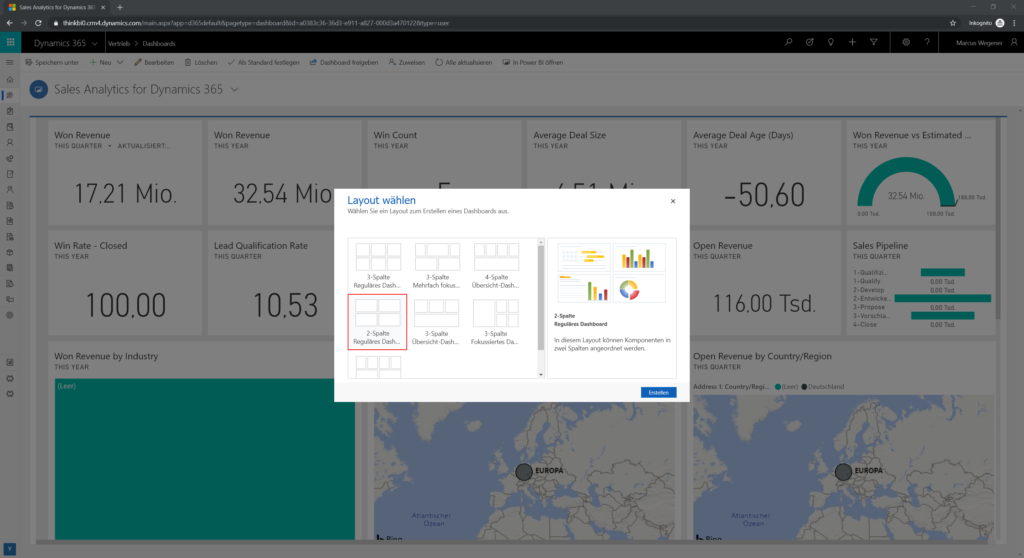Expand the 'Neu' dropdown in command bar
Screen dimensions: 1024x558
coord(121,62)
